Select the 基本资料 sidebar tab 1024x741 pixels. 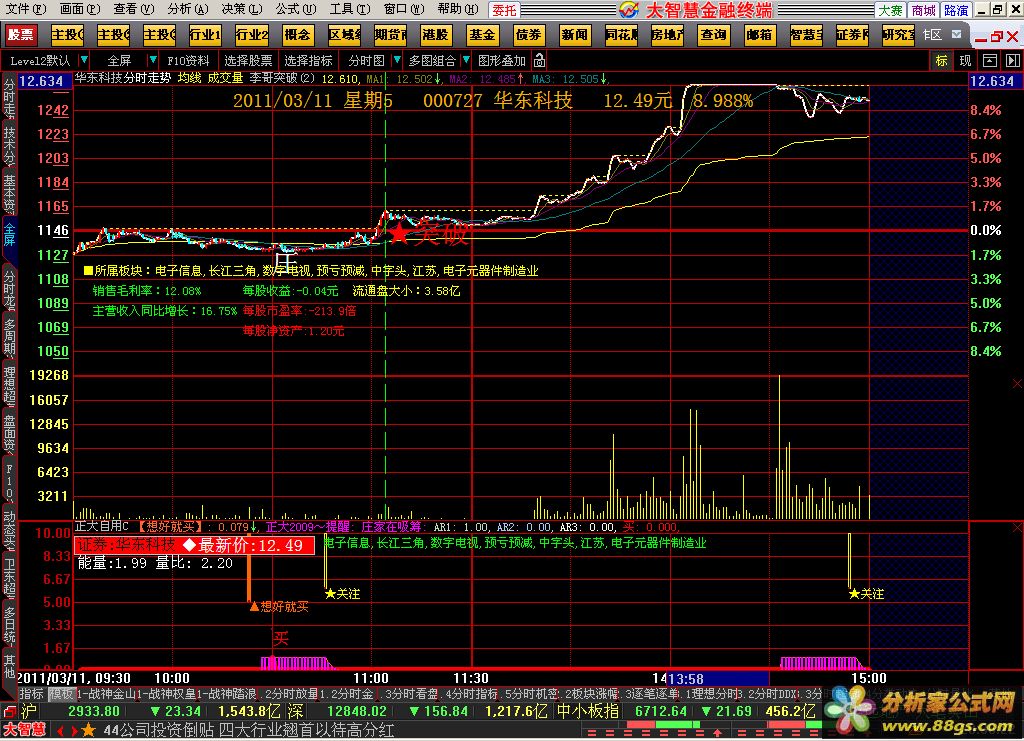9,194
